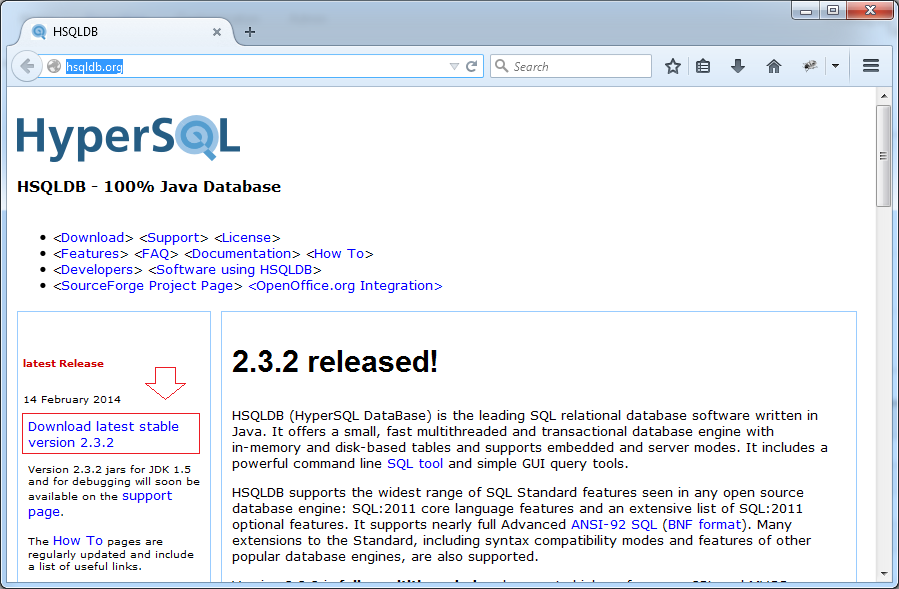
Task: Open the BNF format link
Action: pyautogui.click(x=705, y=524)
